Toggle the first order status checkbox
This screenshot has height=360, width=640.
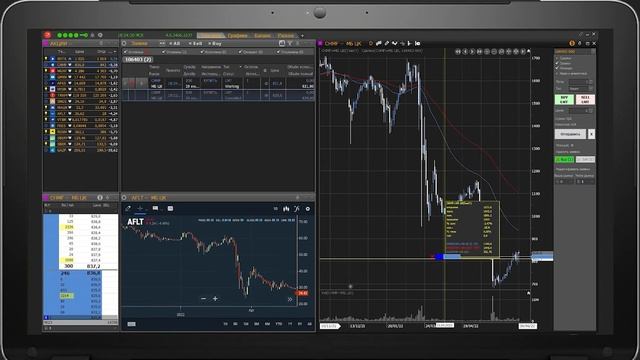click(x=126, y=52)
